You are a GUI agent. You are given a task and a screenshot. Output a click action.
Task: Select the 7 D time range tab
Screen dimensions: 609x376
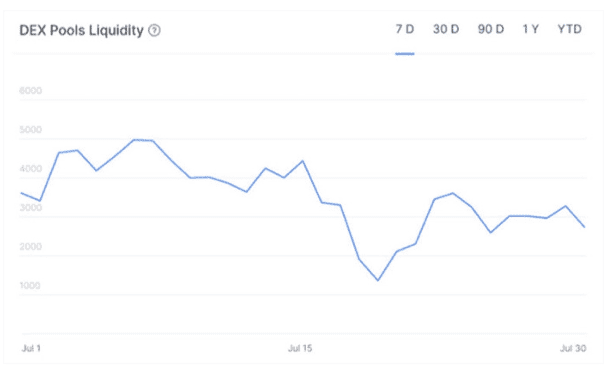405,29
